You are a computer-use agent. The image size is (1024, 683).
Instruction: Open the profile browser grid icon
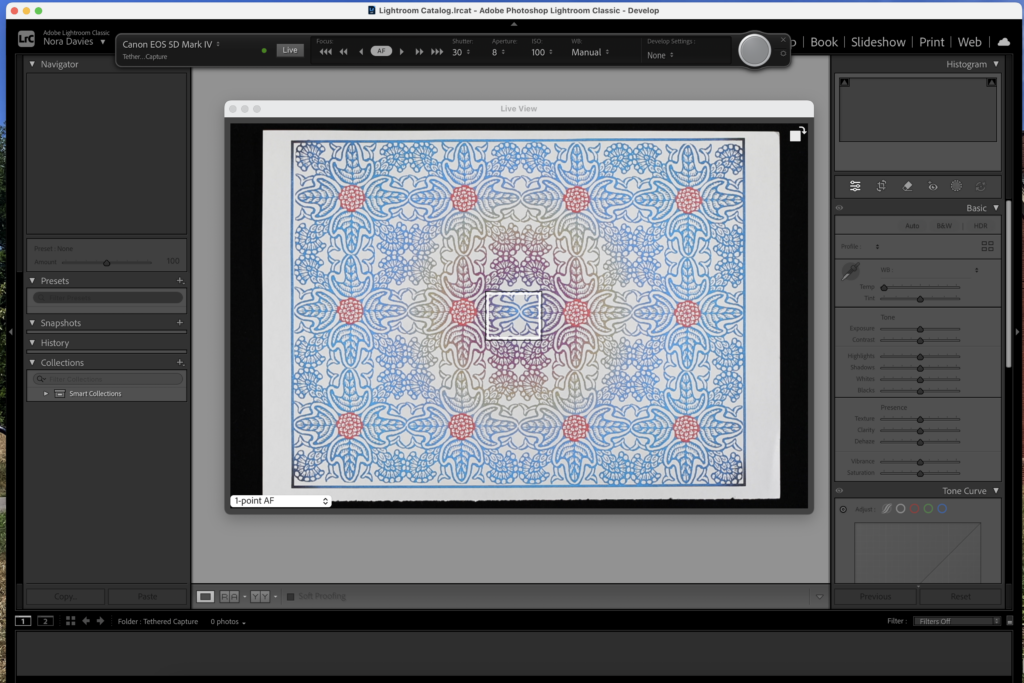[x=988, y=245]
